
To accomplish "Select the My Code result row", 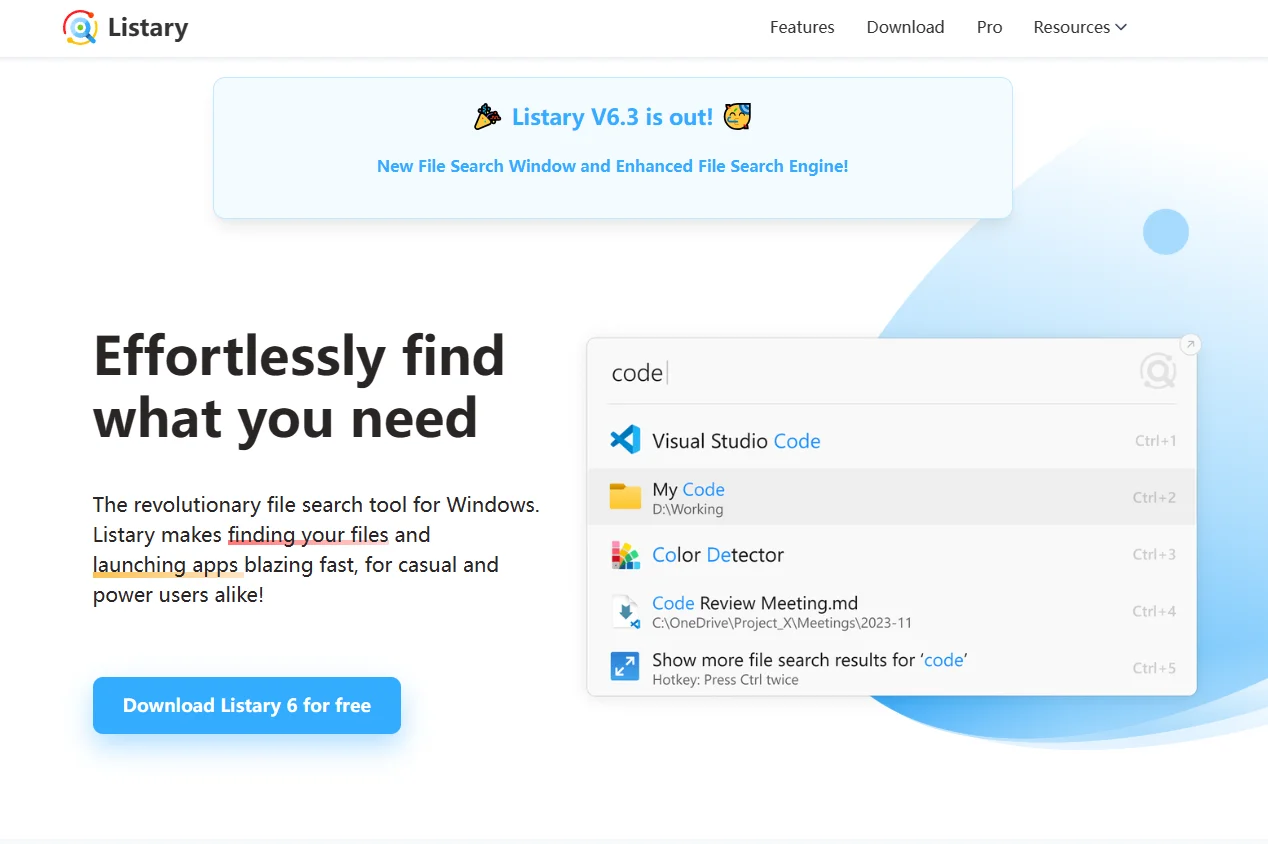I will 892,497.
